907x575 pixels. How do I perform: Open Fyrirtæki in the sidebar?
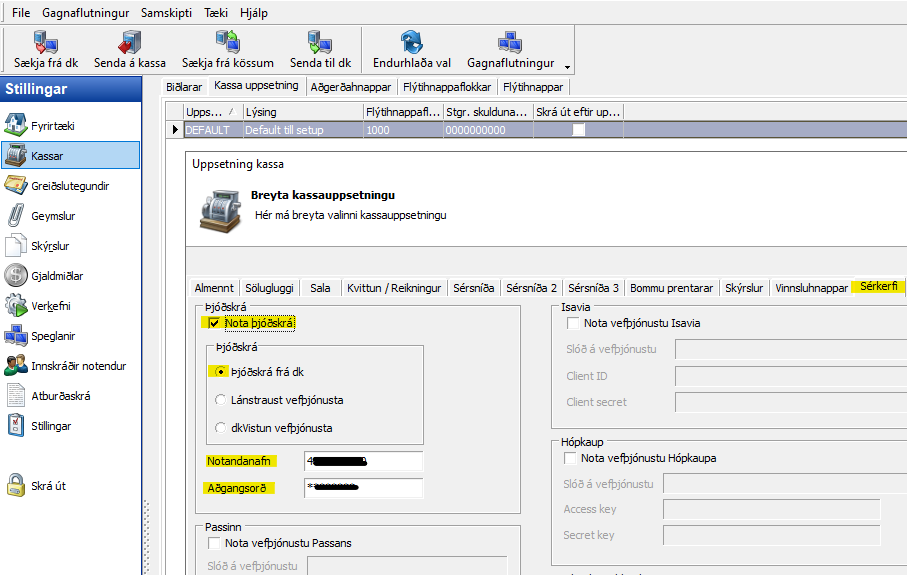point(16,126)
